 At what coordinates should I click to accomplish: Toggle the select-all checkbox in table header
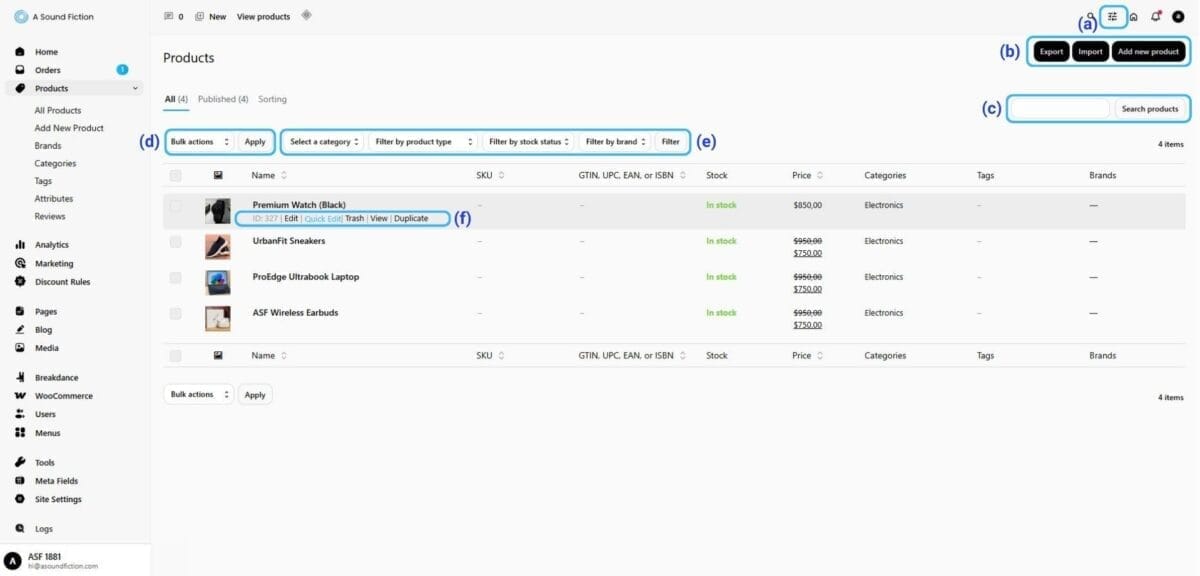point(176,176)
